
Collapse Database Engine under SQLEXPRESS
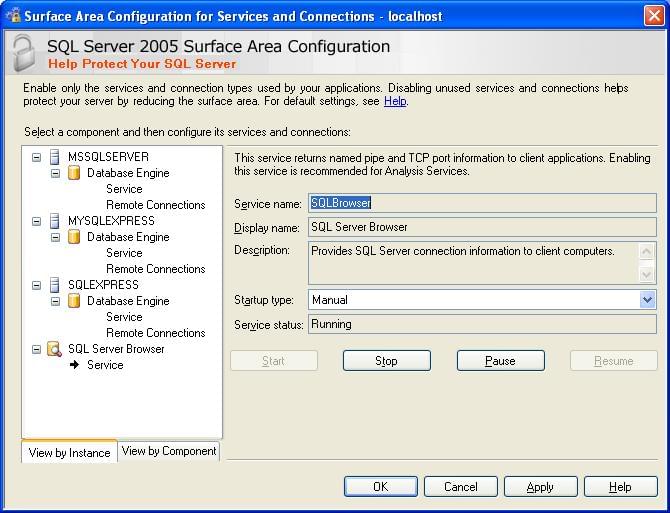coord(56,302)
